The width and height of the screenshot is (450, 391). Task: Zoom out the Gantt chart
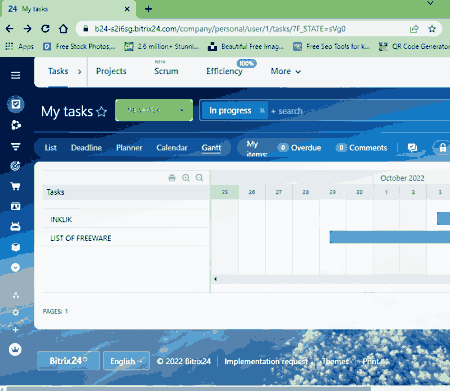pyautogui.click(x=199, y=178)
